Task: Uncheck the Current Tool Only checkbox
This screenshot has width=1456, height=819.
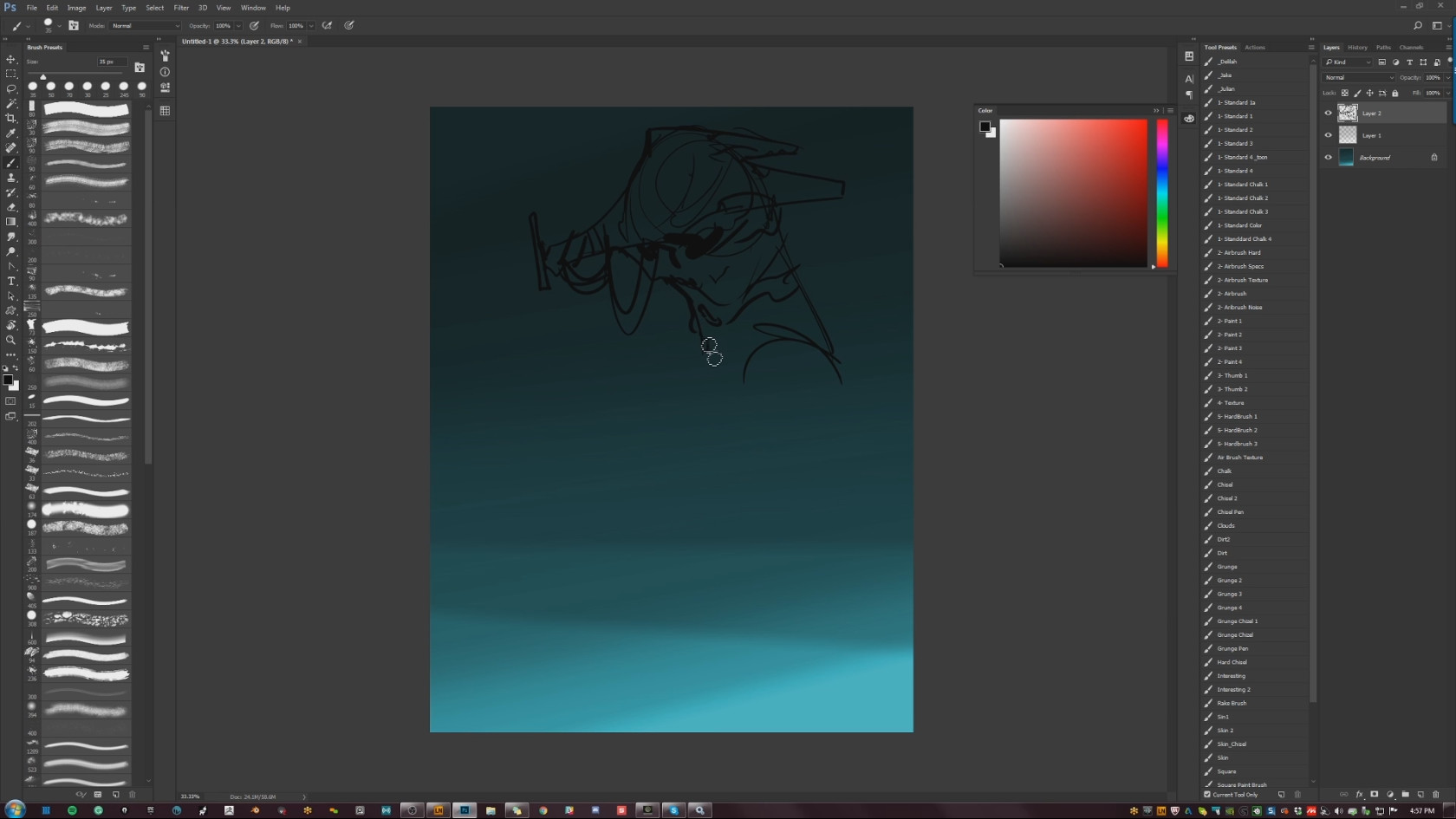Action: (x=1207, y=794)
